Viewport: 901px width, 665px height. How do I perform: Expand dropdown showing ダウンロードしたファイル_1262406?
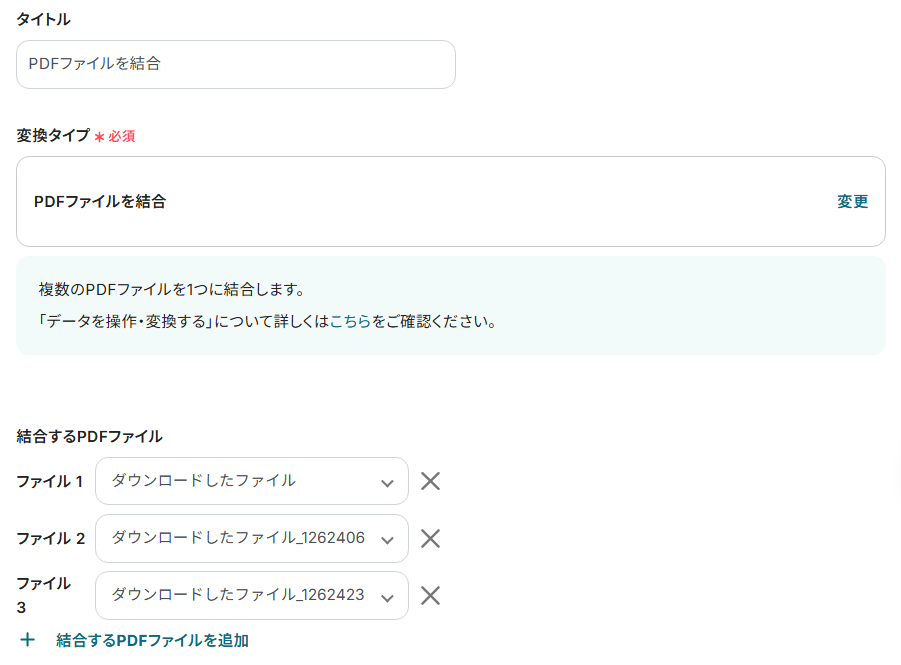240,538
